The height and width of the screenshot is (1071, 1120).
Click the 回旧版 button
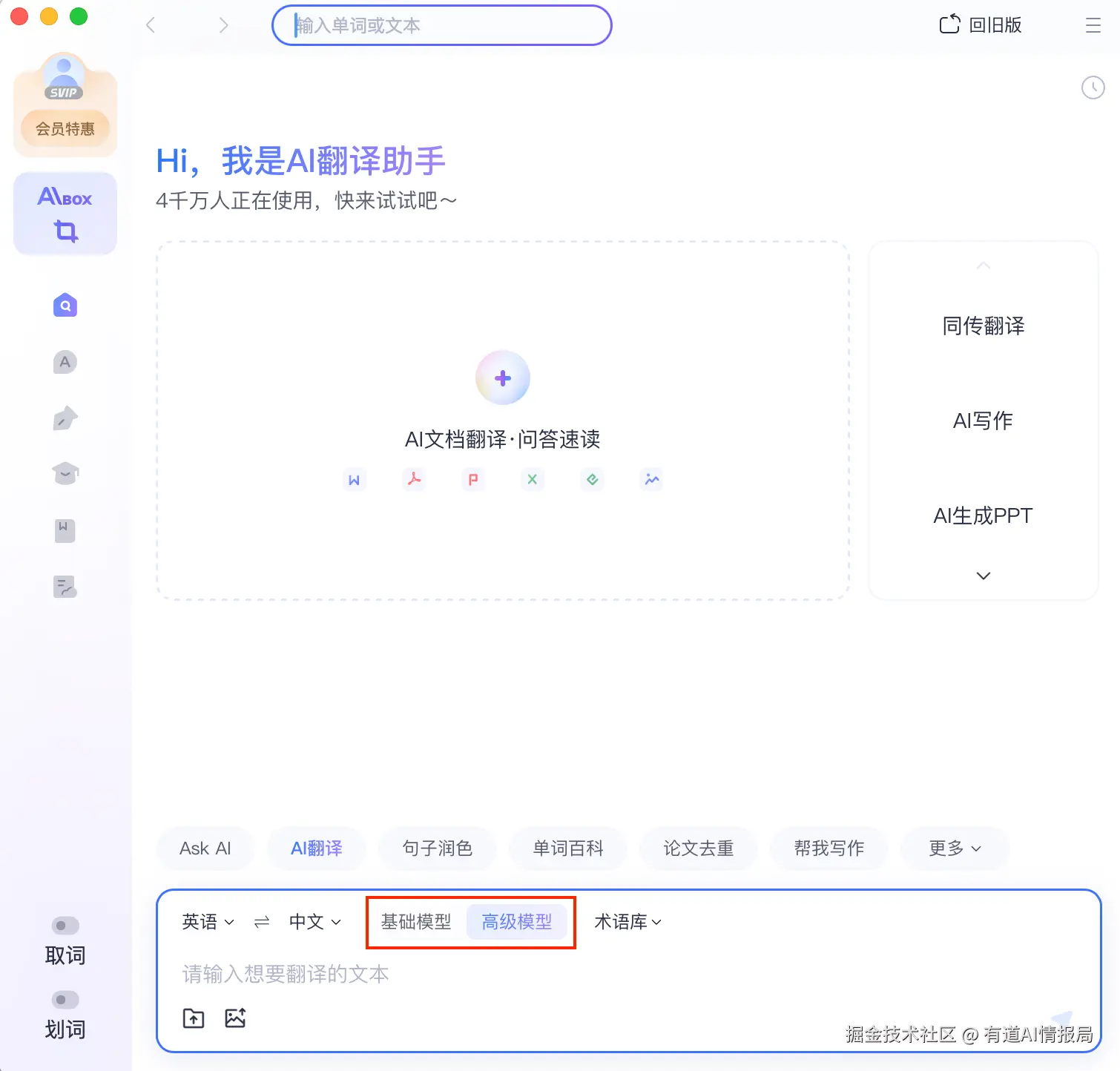[x=980, y=24]
